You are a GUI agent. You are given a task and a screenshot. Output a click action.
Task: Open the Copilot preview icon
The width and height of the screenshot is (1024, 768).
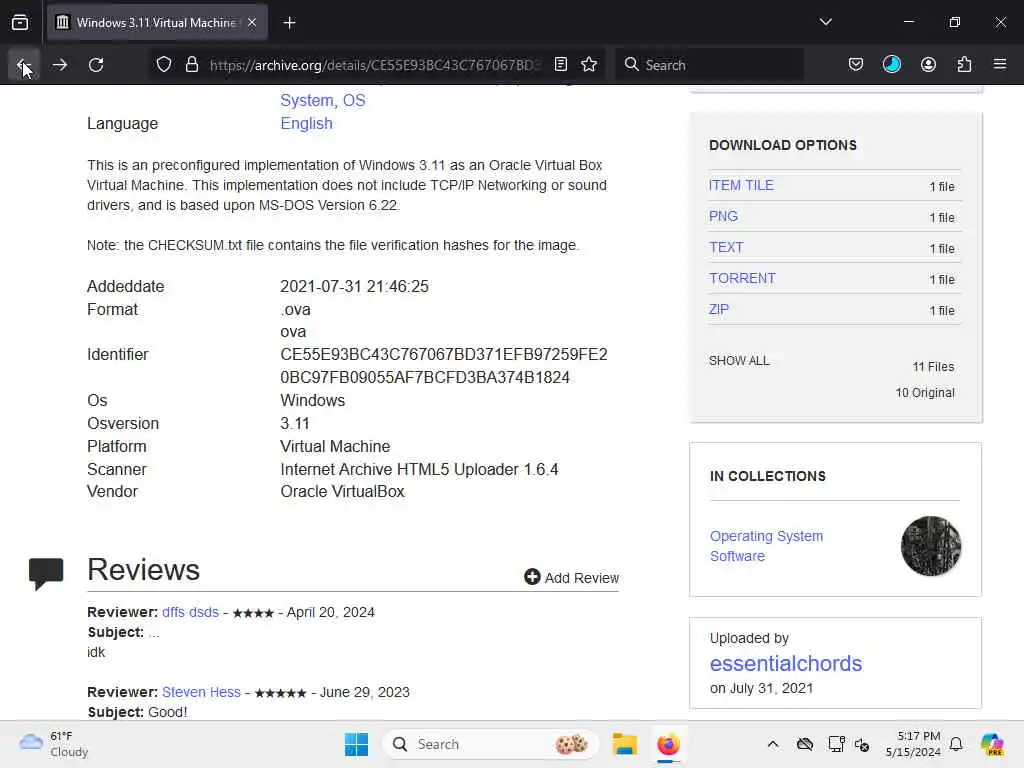(x=992, y=744)
